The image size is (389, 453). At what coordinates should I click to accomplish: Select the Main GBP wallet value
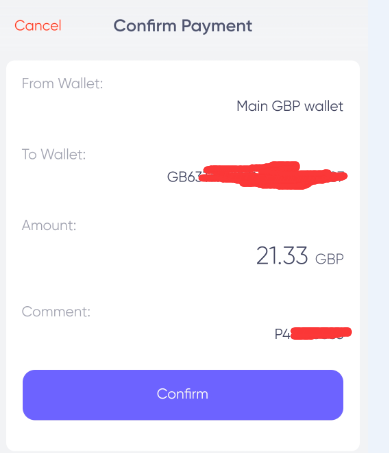[290, 106]
